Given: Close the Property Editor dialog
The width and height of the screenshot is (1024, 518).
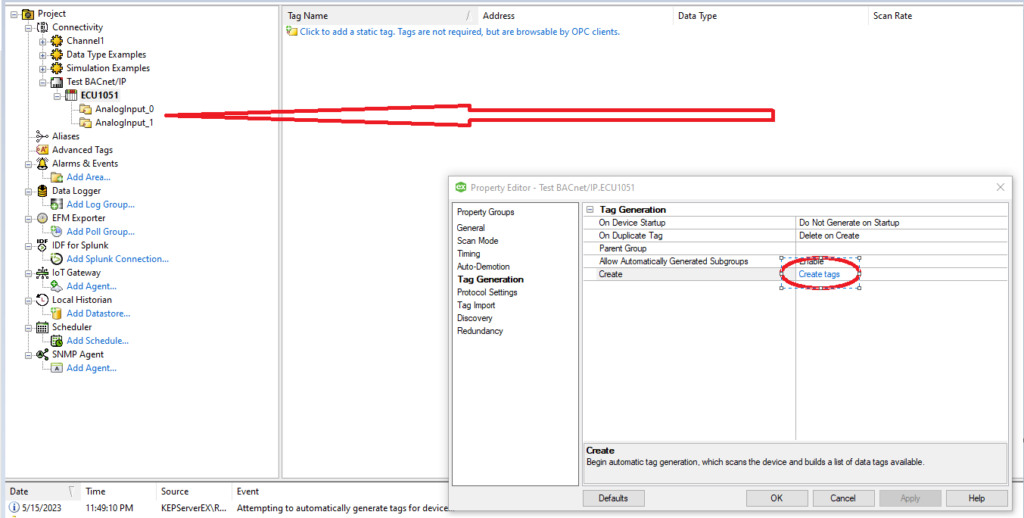Looking at the screenshot, I should coord(1000,187).
